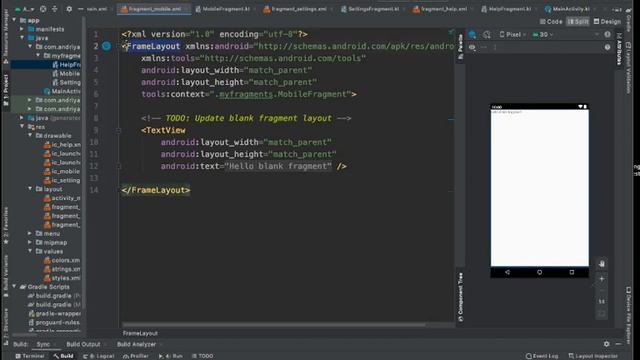
Task: Click the horizontal scrollbar of the editor
Action: 274,325
